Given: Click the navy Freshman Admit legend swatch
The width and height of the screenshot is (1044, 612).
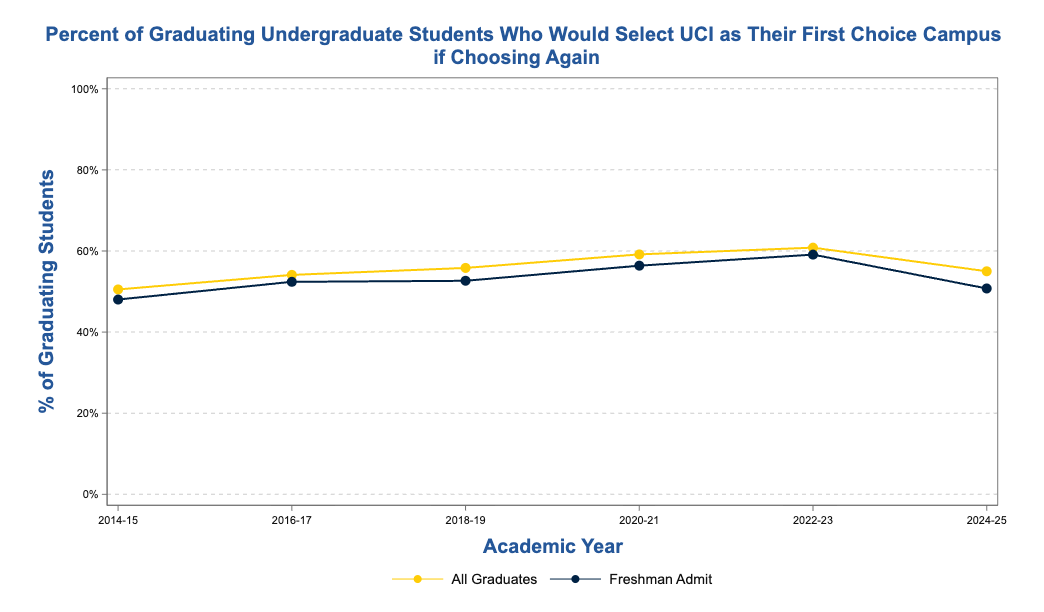Looking at the screenshot, I should (575, 579).
